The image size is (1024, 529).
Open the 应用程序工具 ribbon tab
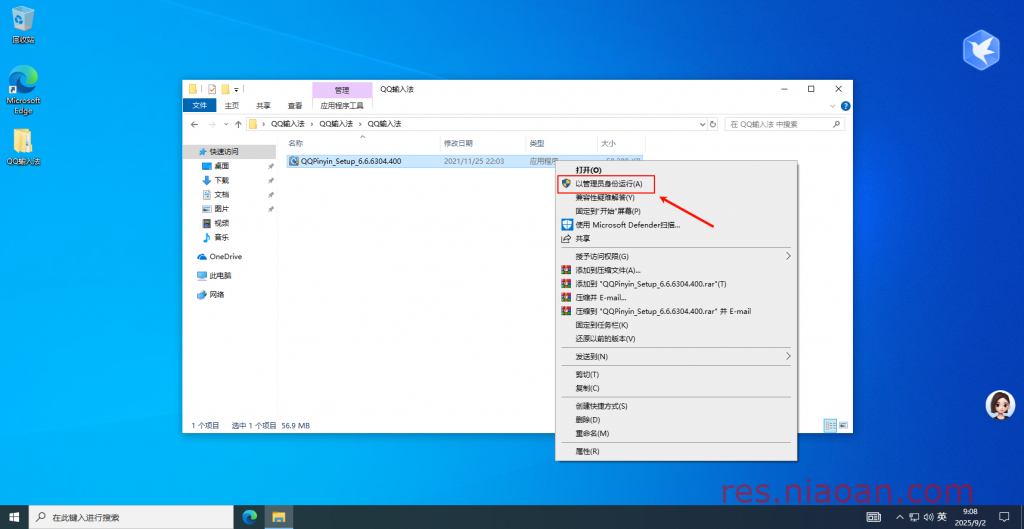342,106
